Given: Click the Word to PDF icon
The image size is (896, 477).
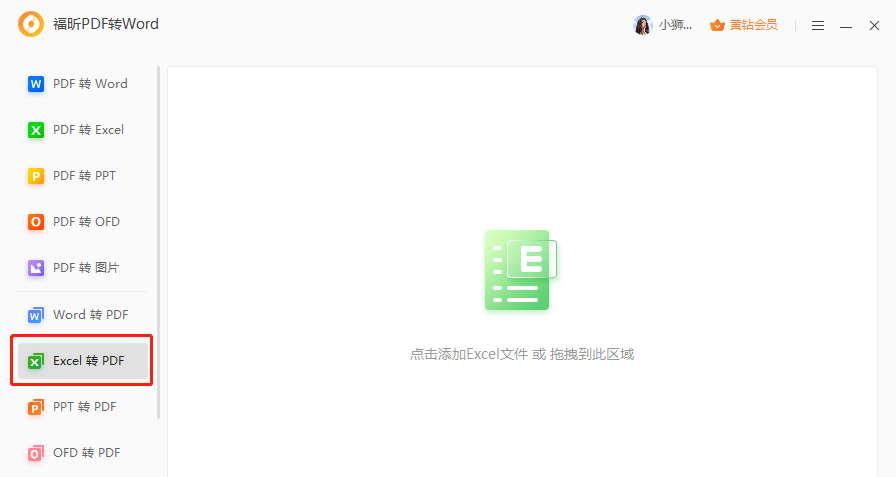Looking at the screenshot, I should 35,315.
